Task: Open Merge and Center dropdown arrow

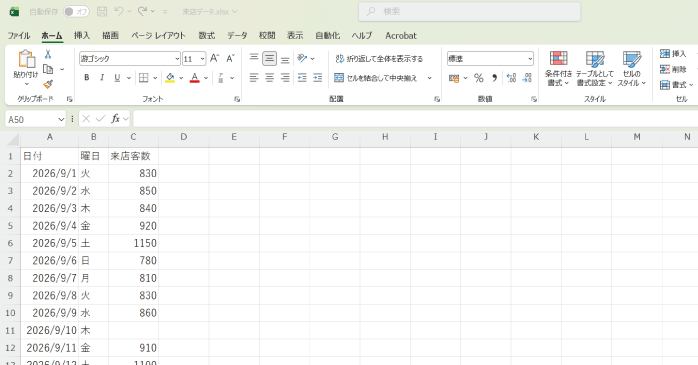Action: [430, 78]
